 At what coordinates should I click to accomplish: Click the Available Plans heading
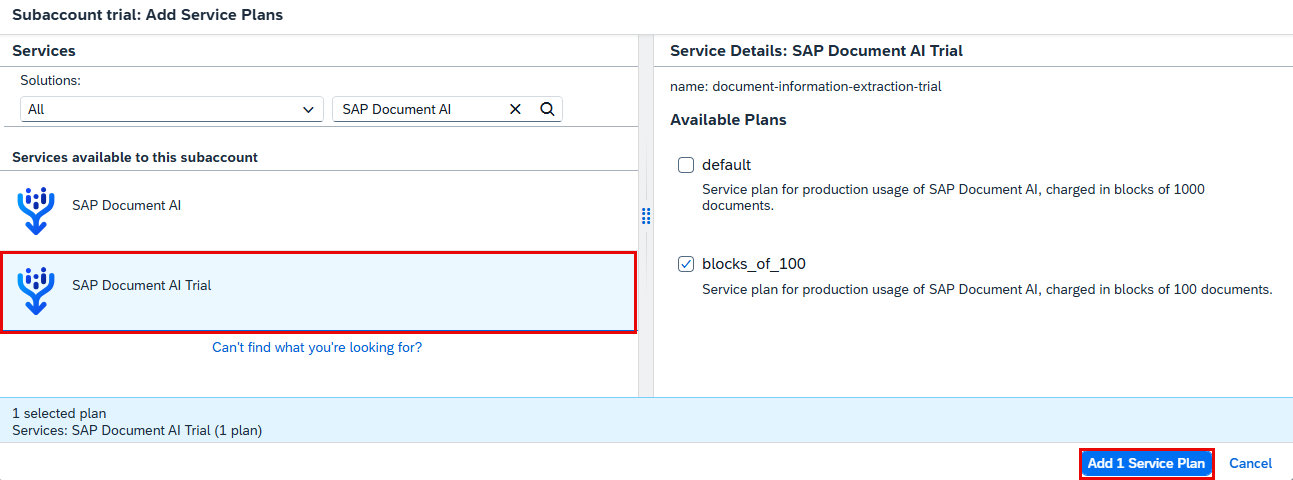coord(728,120)
